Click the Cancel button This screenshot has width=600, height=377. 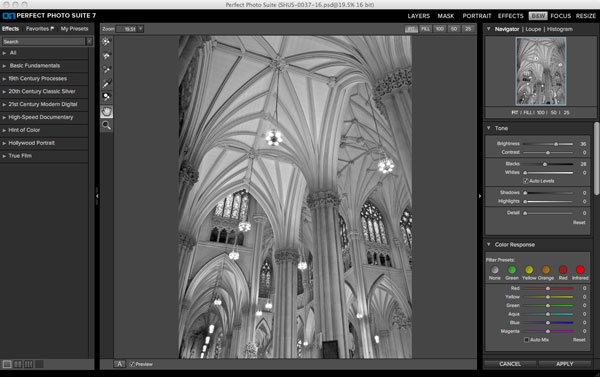[510, 364]
